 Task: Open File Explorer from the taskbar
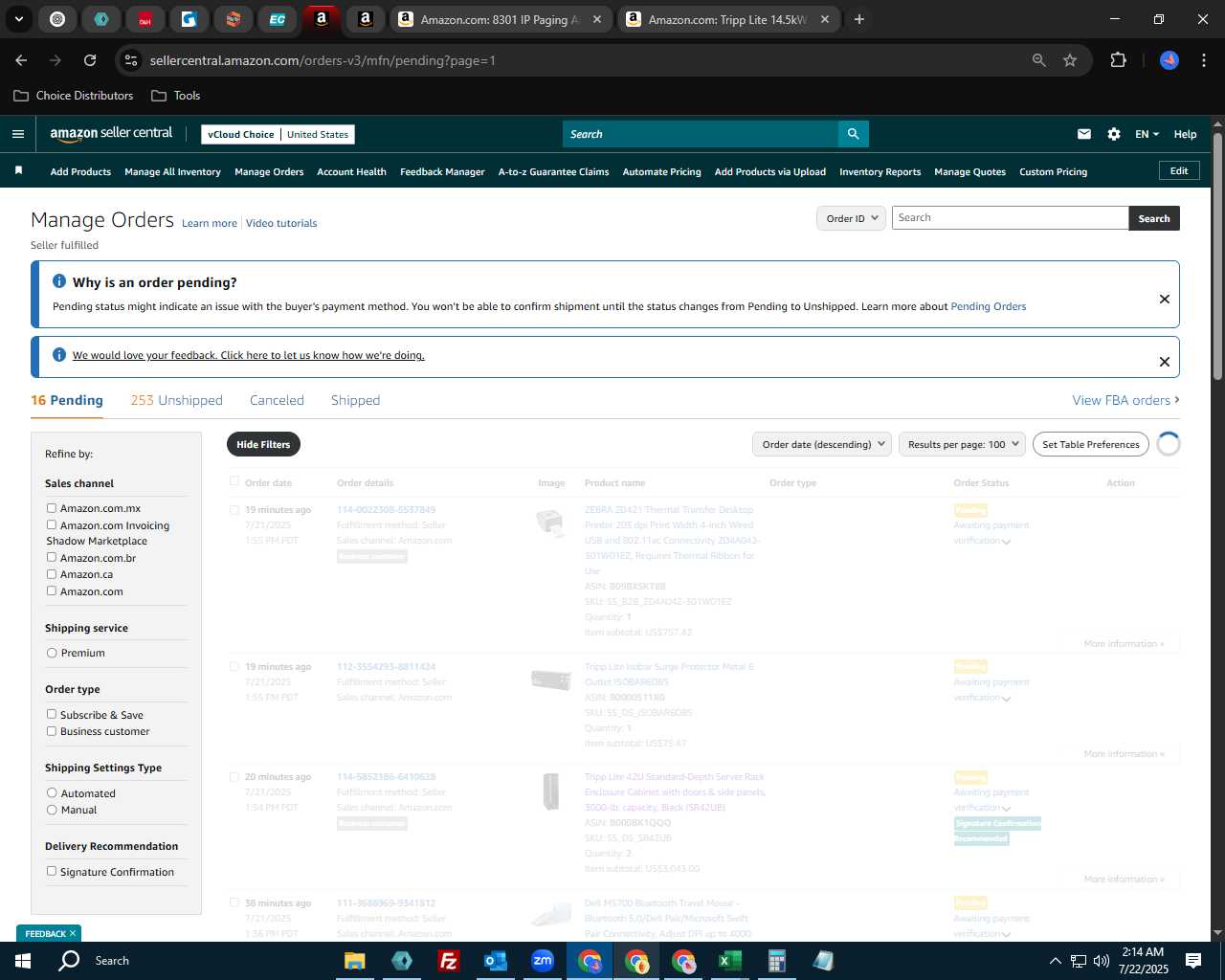coord(355,960)
